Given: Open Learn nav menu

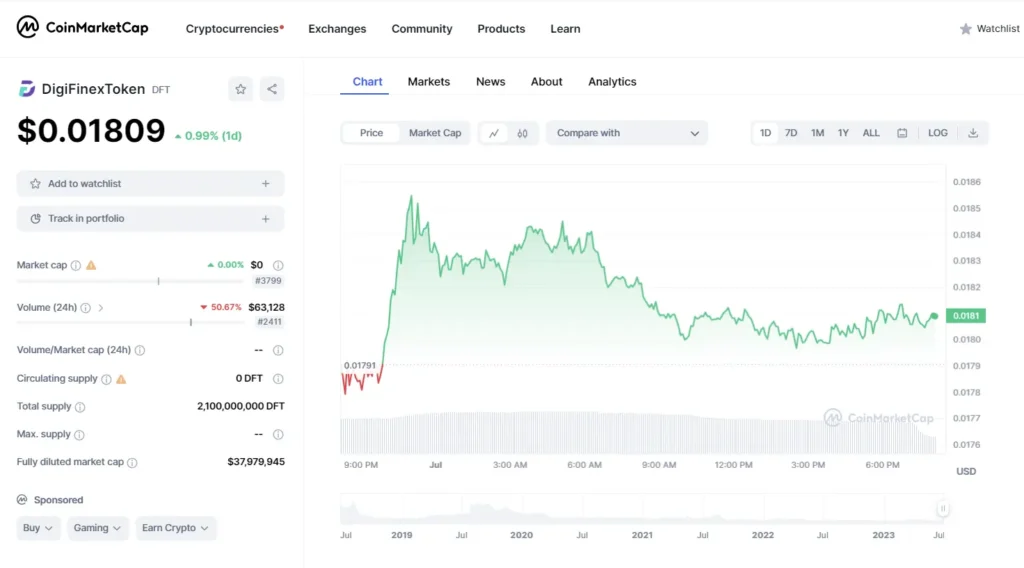Looking at the screenshot, I should point(565,29).
